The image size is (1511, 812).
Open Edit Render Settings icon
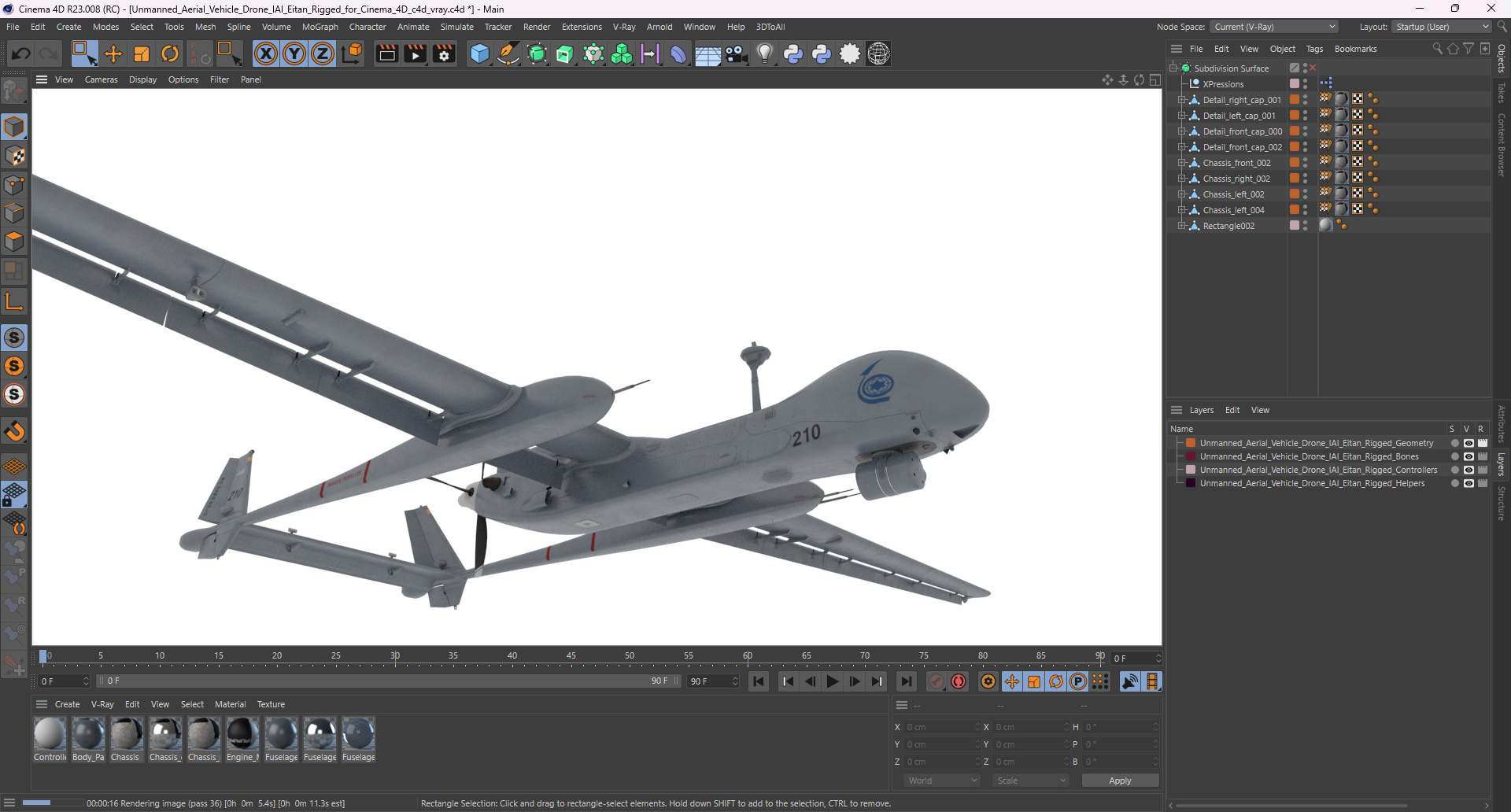[445, 54]
